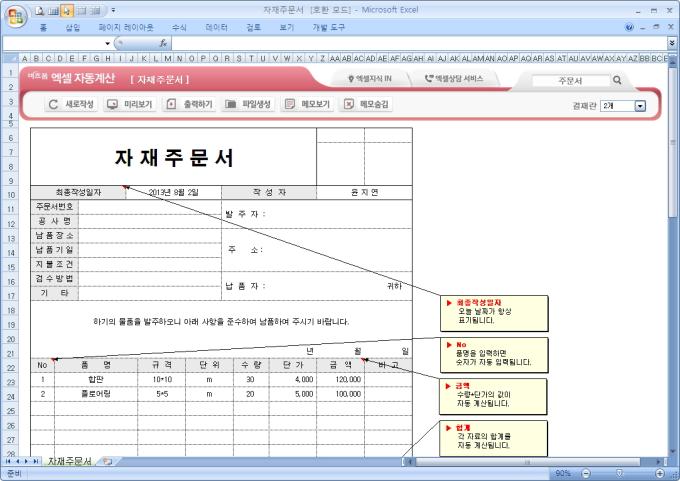The height and width of the screenshot is (481, 680).
Task: Open the Office button menu
Action: [16, 17]
